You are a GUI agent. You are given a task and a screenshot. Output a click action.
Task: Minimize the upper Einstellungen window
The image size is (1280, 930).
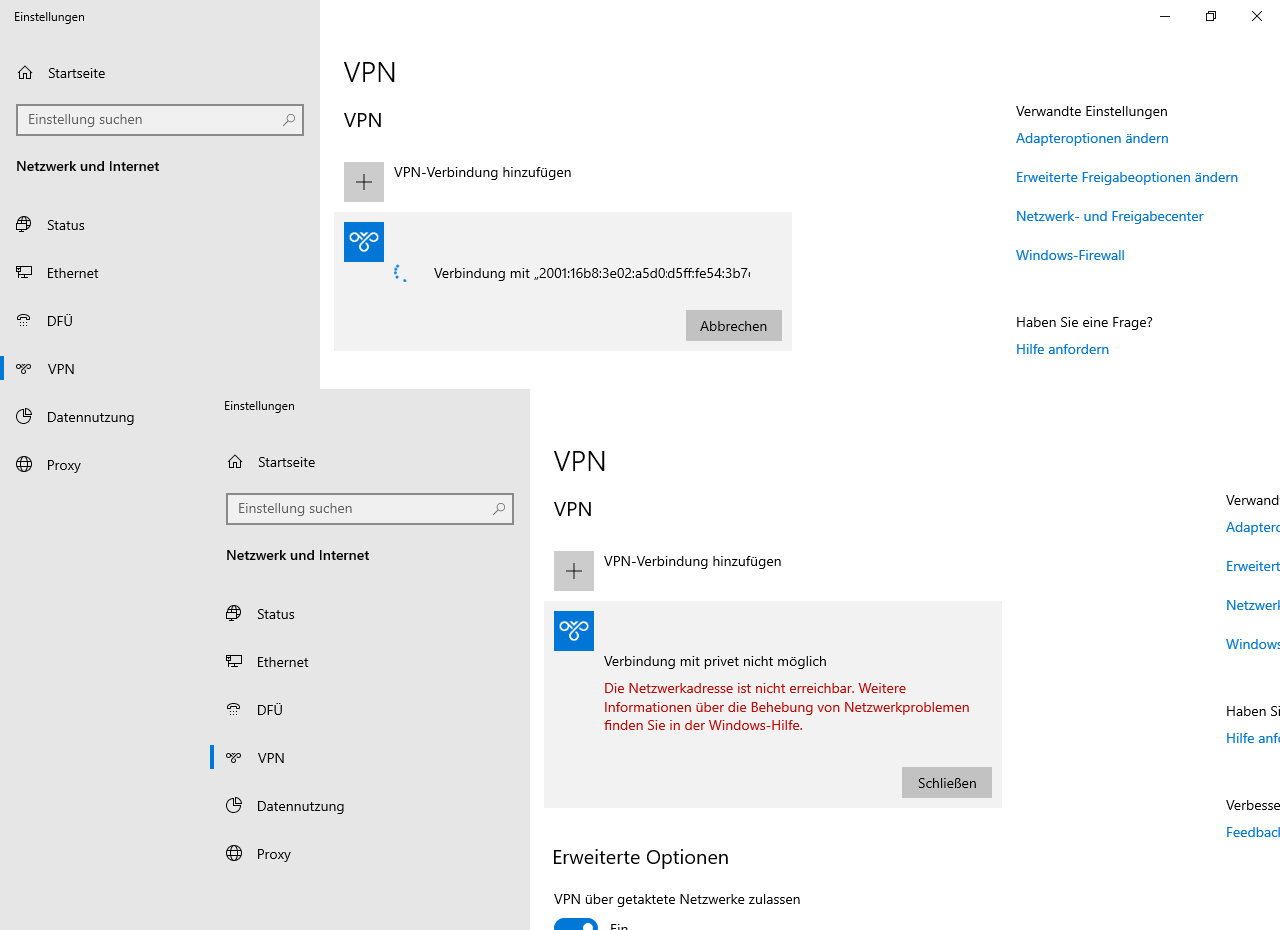[x=1165, y=16]
